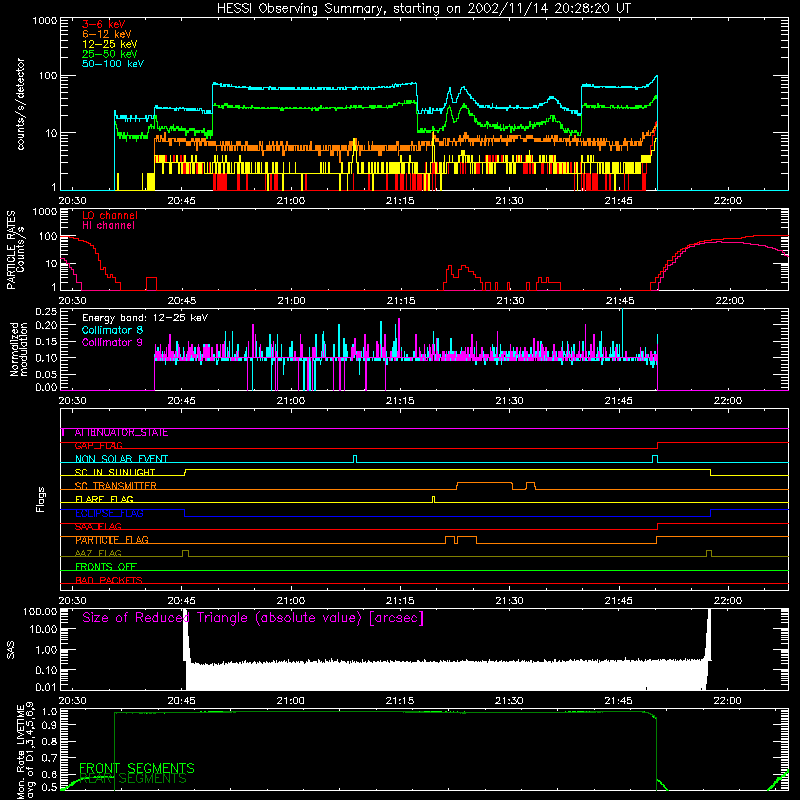800x800 pixels.
Task: Select the 25-50 keV legend entry
Action: pos(109,54)
